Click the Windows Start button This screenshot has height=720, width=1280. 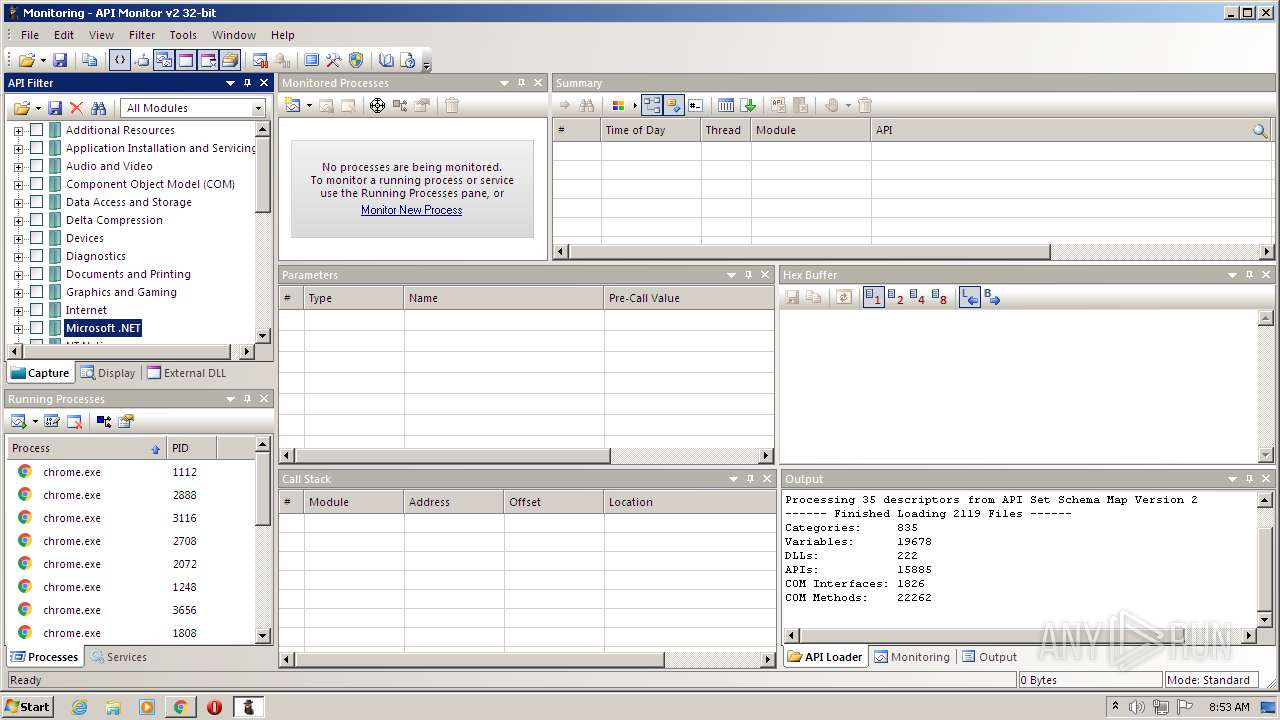point(28,706)
